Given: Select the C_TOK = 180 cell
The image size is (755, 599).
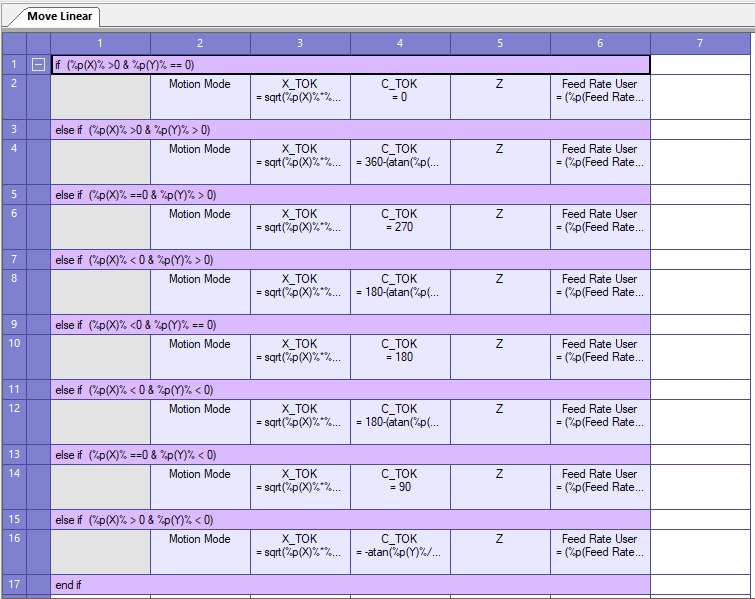Looking at the screenshot, I should pyautogui.click(x=400, y=356).
